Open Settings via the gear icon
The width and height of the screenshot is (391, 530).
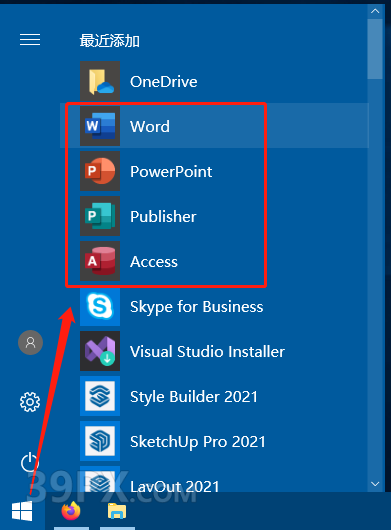click(30, 402)
